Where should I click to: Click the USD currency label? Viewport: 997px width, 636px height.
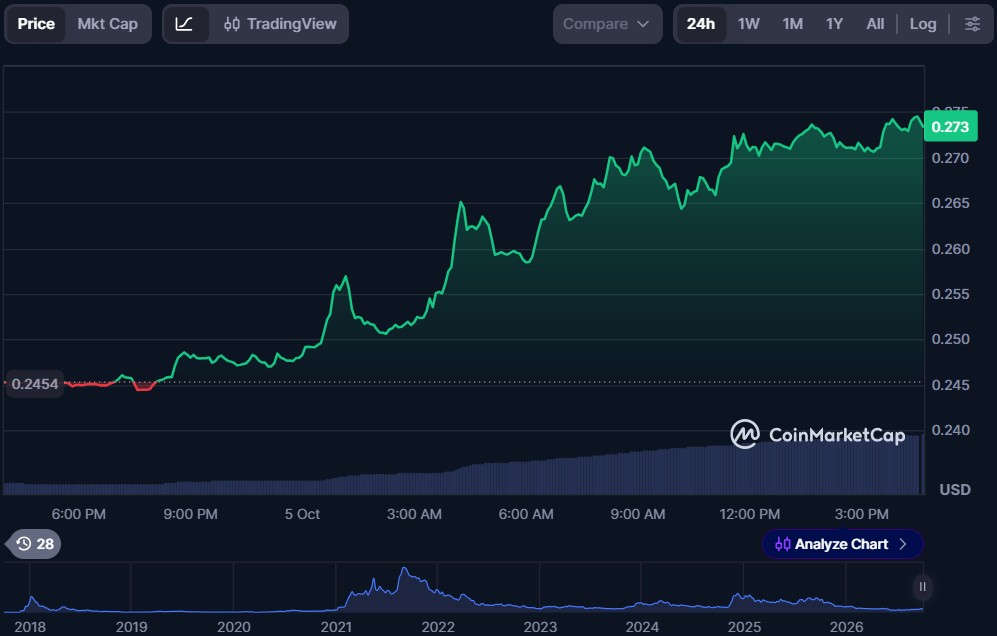point(955,490)
